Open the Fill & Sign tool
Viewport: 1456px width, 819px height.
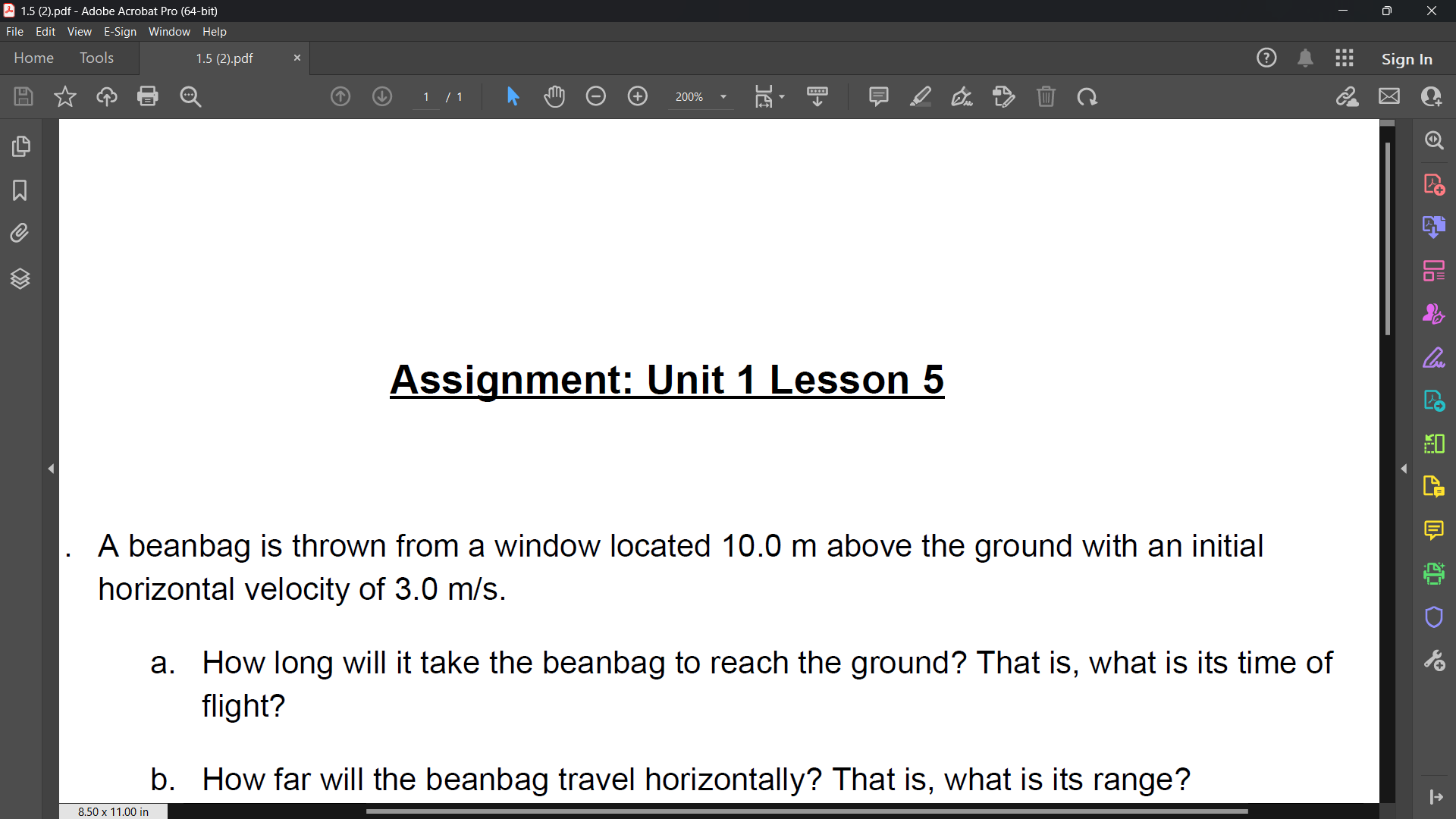click(1433, 358)
